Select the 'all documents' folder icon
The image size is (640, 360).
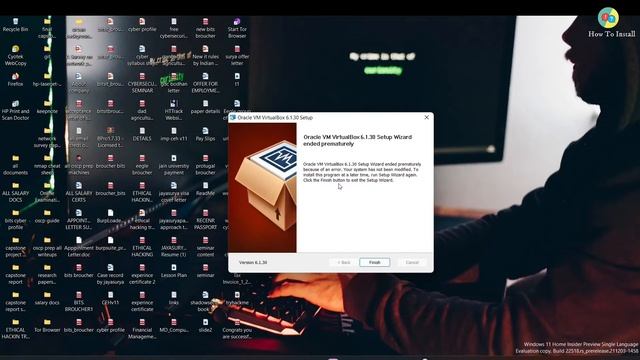(16, 165)
